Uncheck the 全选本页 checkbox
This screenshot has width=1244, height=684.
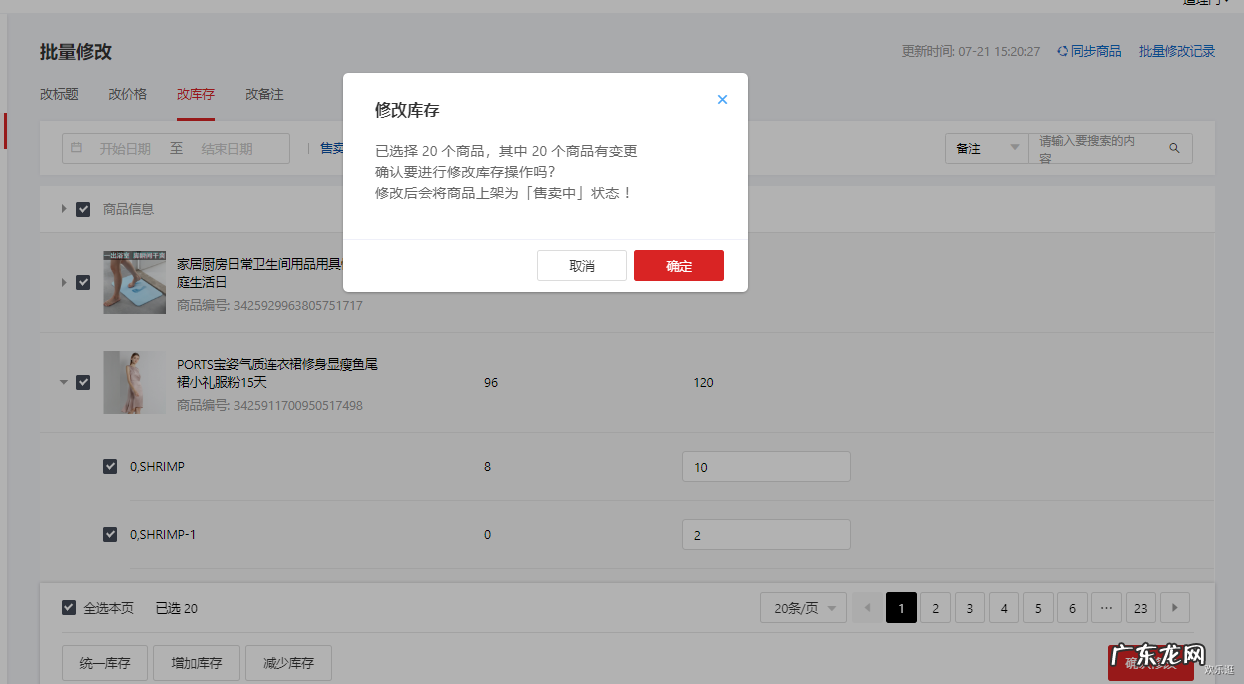[x=68, y=607]
